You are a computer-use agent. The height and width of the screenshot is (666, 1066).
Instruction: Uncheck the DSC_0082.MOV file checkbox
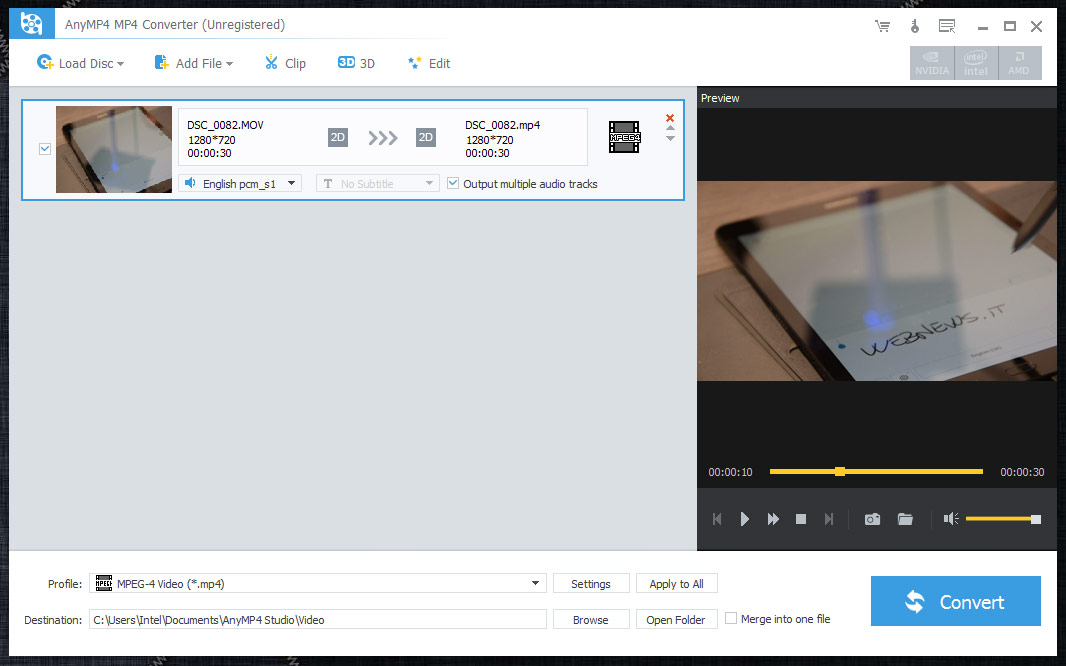(45, 149)
